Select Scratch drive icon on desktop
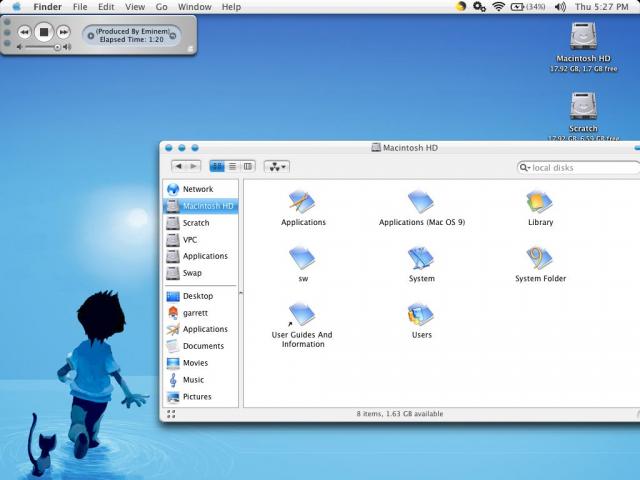Viewport: 640px width, 480px height. coord(583,107)
